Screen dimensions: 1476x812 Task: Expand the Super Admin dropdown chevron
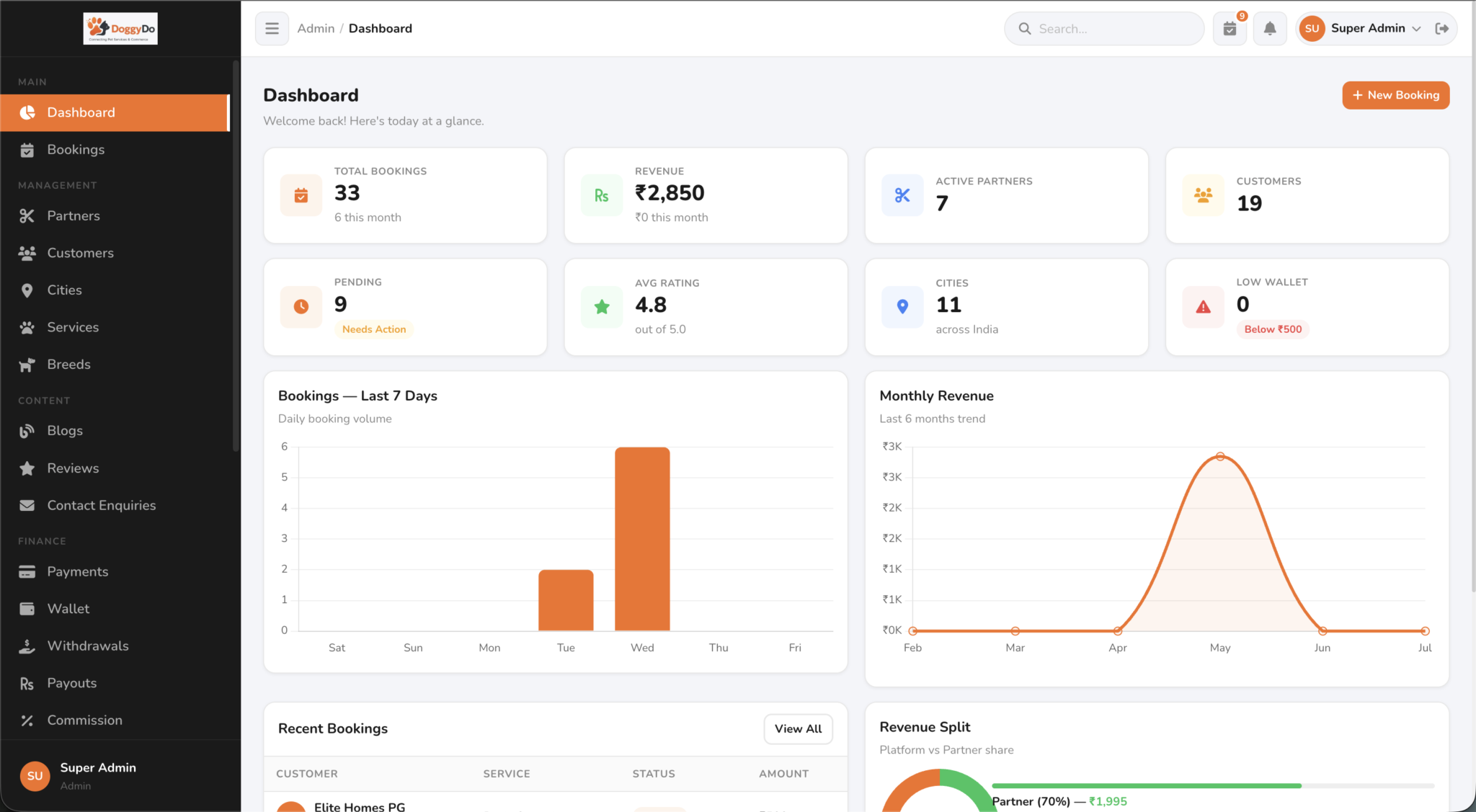click(x=1416, y=29)
